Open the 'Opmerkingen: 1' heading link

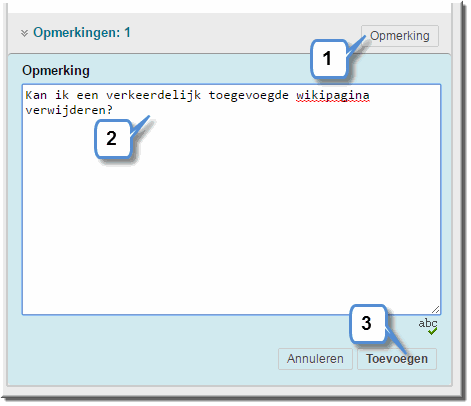tap(82, 33)
